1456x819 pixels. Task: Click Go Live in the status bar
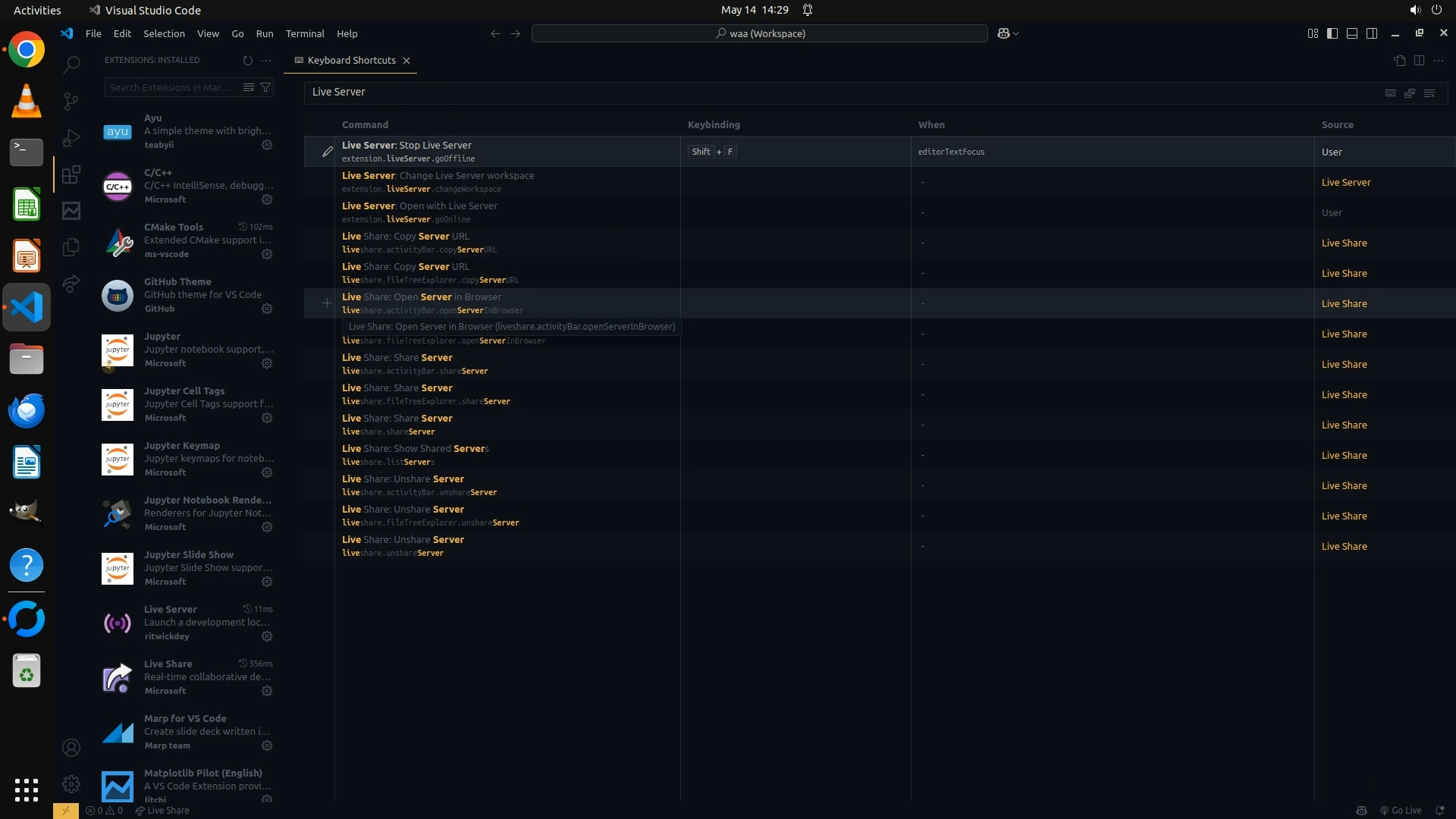point(1401,810)
